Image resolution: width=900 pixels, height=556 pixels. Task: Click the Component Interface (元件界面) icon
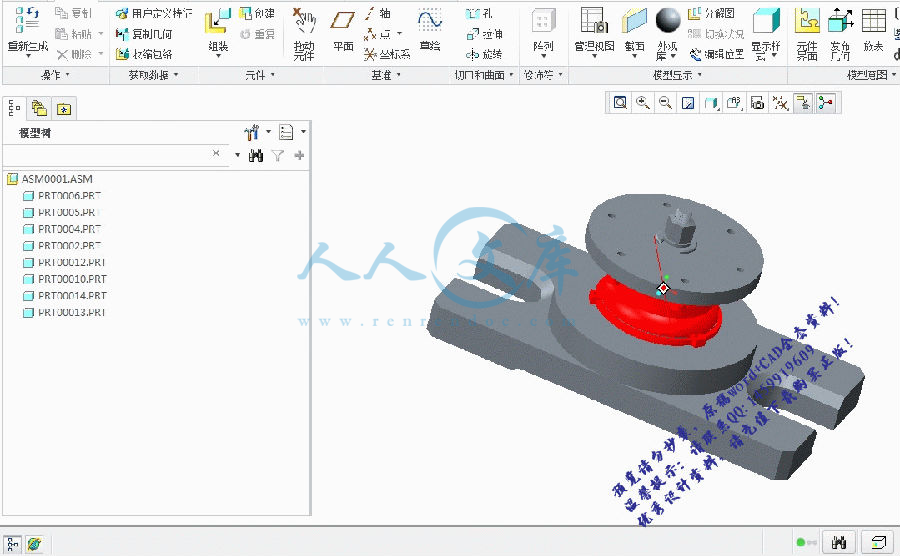pyautogui.click(x=807, y=21)
